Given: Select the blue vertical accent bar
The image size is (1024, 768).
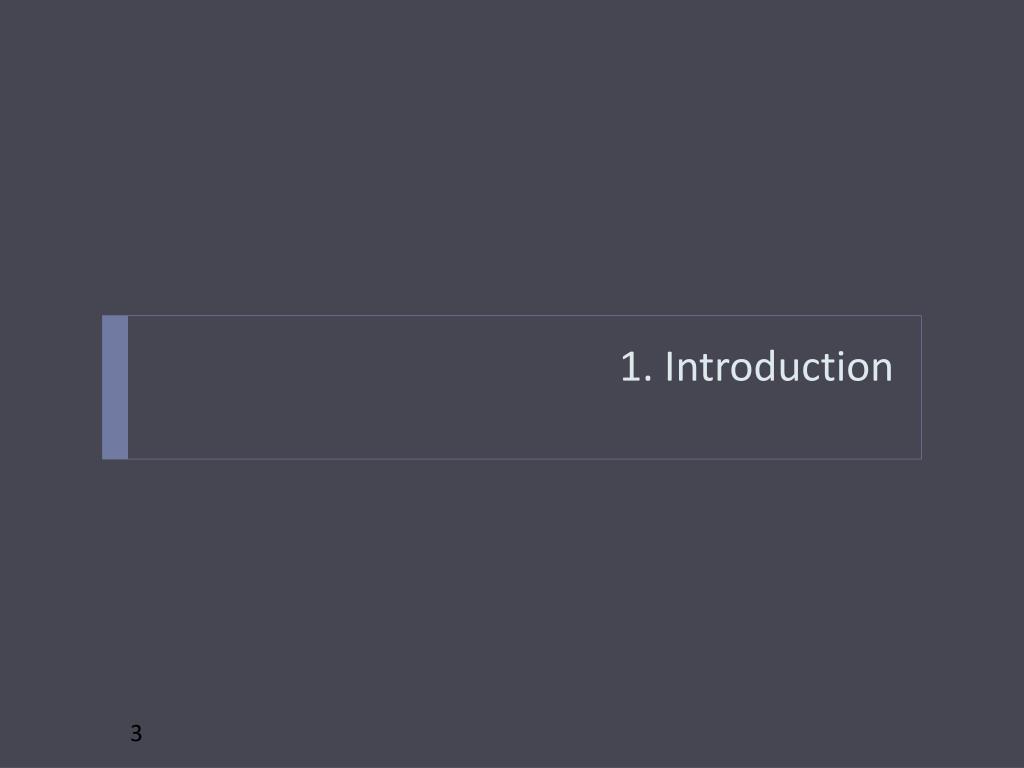Looking at the screenshot, I should [x=115, y=387].
